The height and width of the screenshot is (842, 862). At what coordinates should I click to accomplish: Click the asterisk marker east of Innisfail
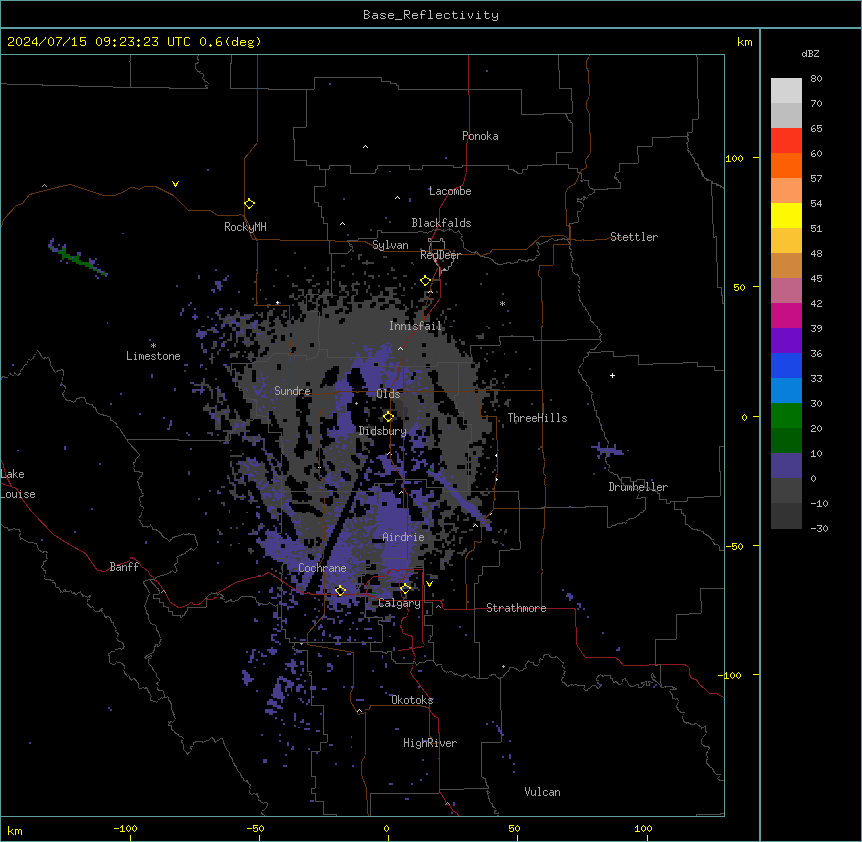click(x=502, y=303)
